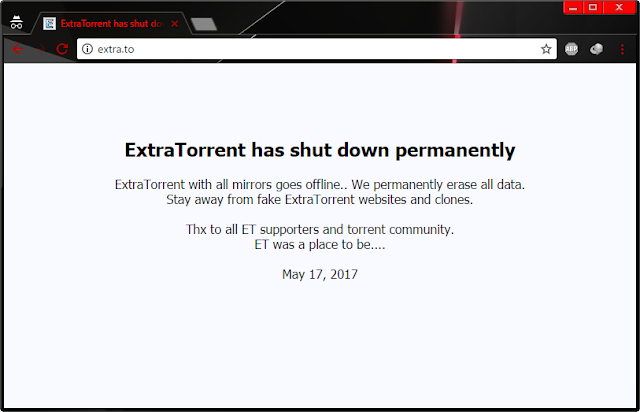Click the incognito mode indicator icon
This screenshot has height=412, width=640.
point(16,23)
